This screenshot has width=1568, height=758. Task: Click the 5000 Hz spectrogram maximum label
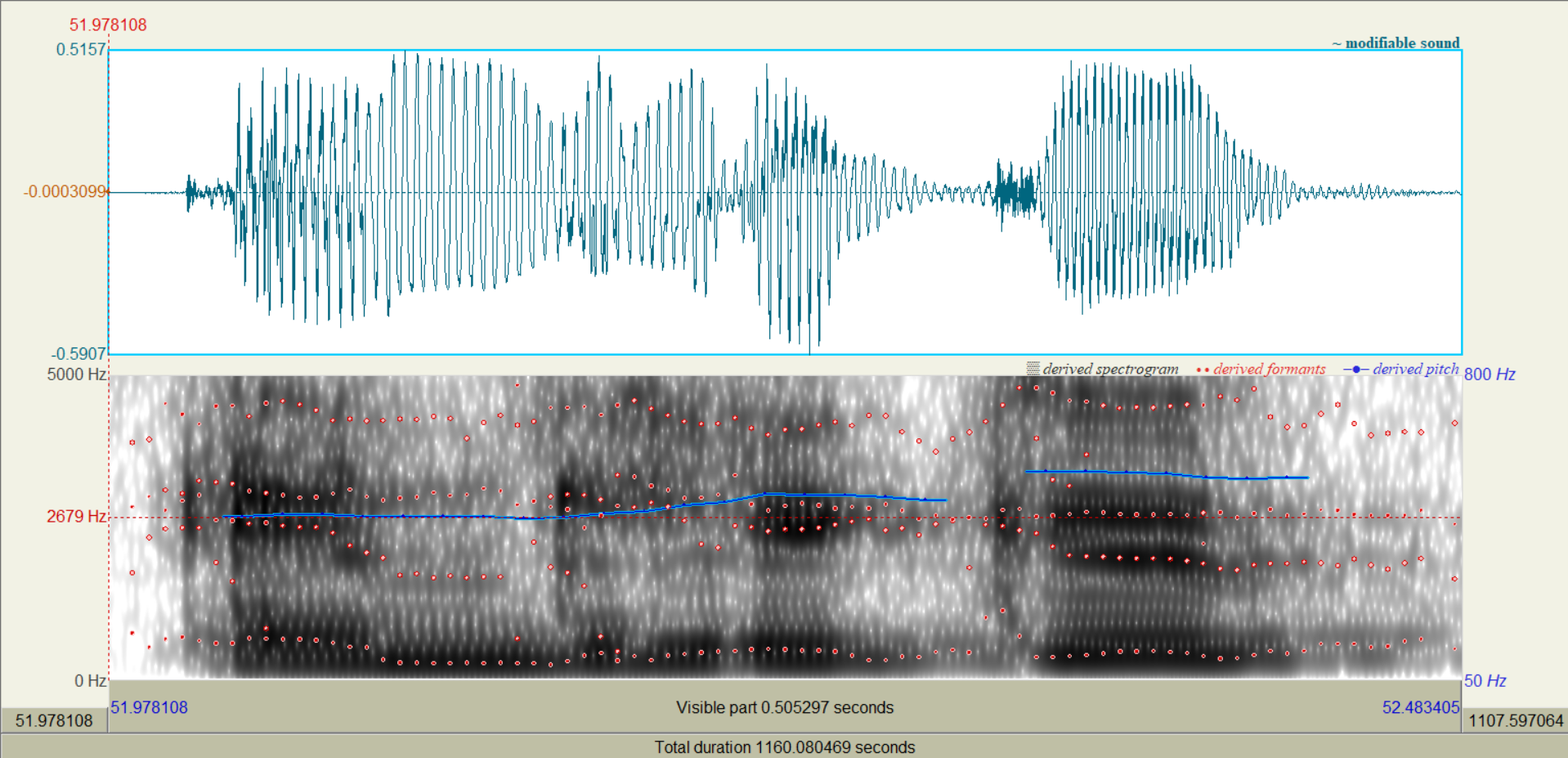point(77,374)
